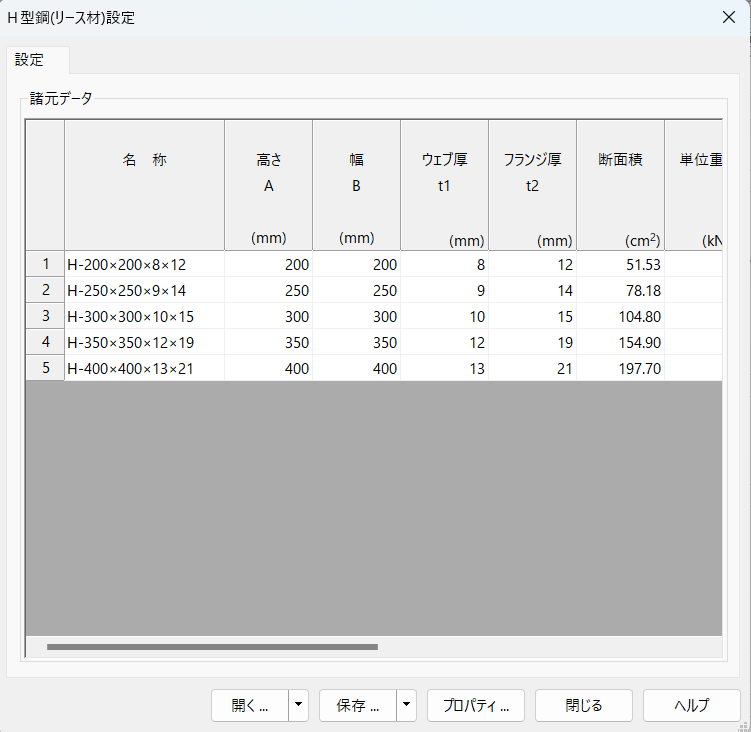This screenshot has height=732, width=751.
Task: Expand the dropdown arrow beside 開く
Action: pyautogui.click(x=298, y=705)
